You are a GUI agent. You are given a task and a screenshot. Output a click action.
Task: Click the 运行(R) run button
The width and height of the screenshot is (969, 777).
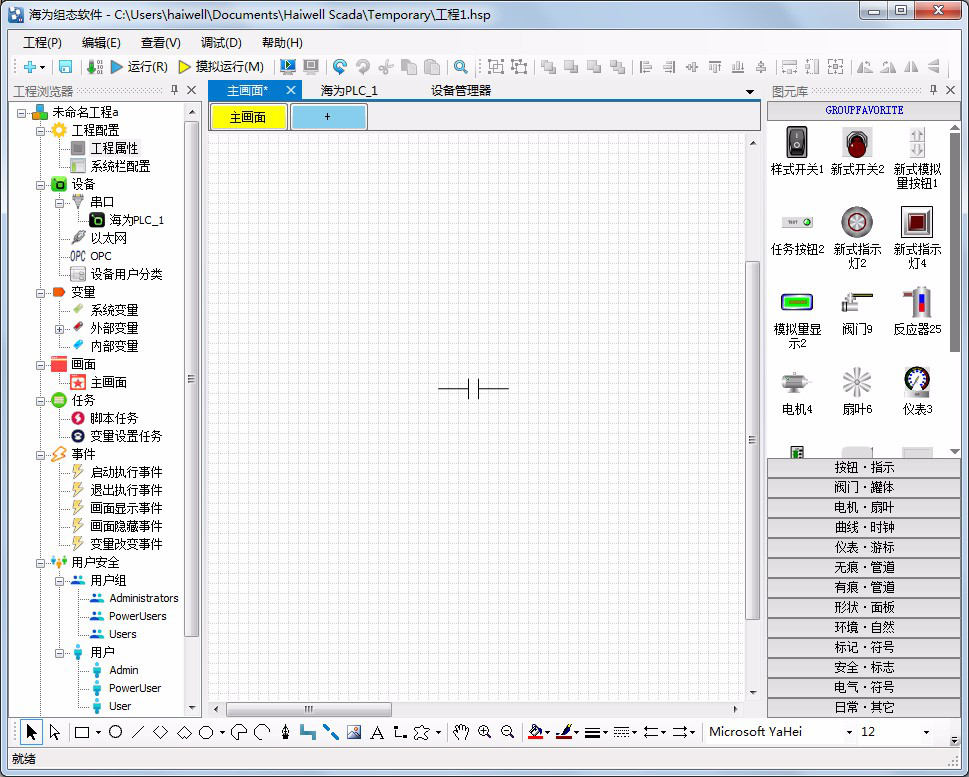[139, 67]
